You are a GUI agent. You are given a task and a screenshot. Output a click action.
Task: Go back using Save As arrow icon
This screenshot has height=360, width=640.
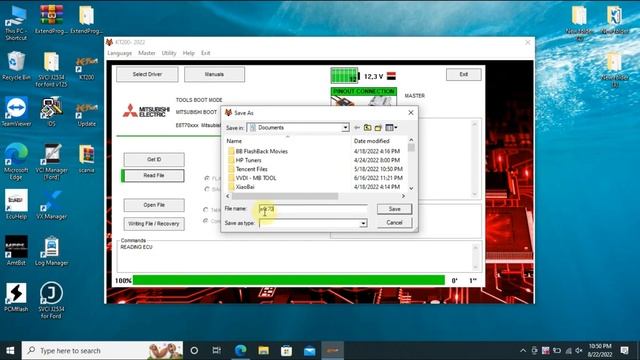point(357,128)
